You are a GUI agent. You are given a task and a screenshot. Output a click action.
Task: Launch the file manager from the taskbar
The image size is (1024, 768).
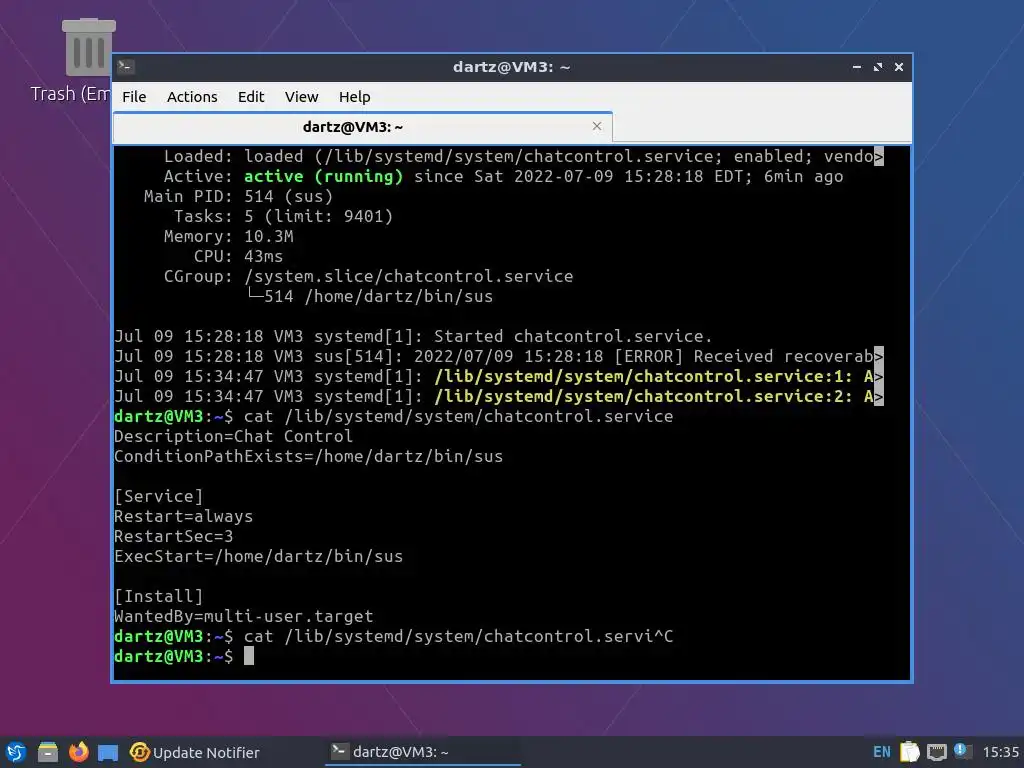tap(47, 752)
